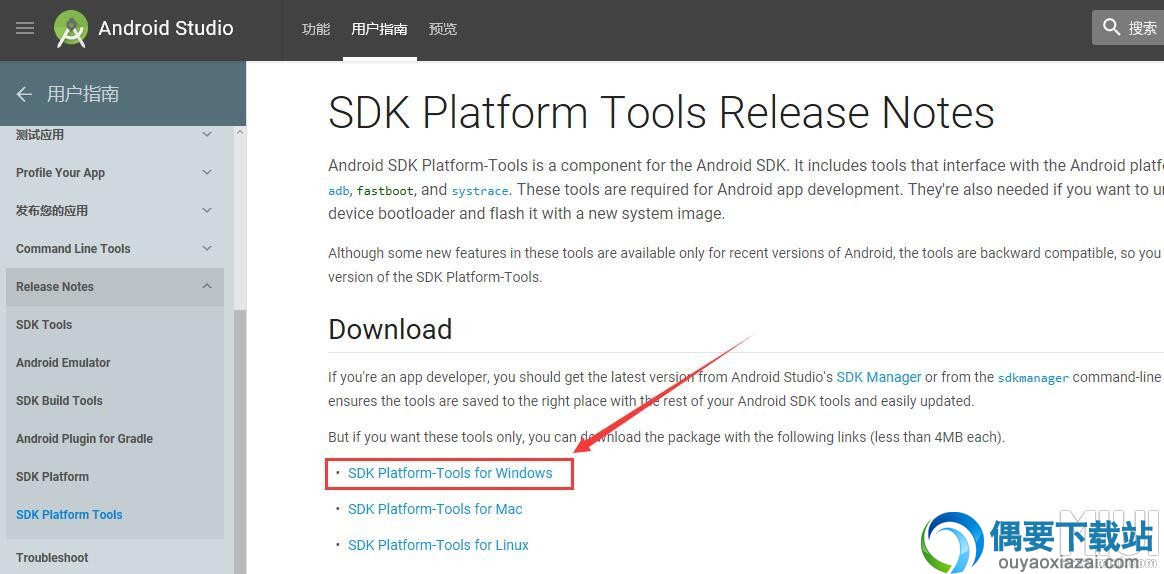The image size is (1164, 574).
Task: Click the sidebar scrollbar thumb
Action: click(x=240, y=442)
